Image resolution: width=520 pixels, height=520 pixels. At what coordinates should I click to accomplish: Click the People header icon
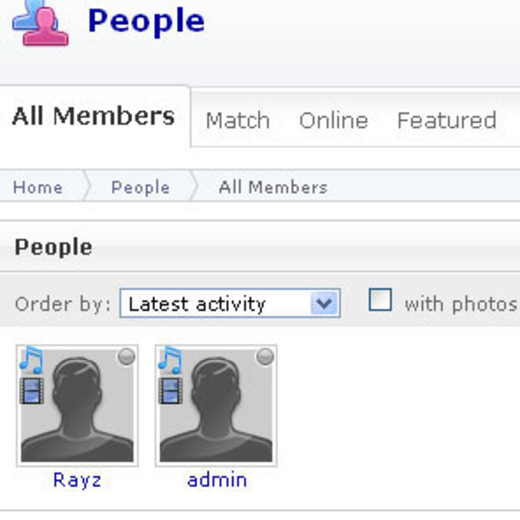tap(40, 23)
